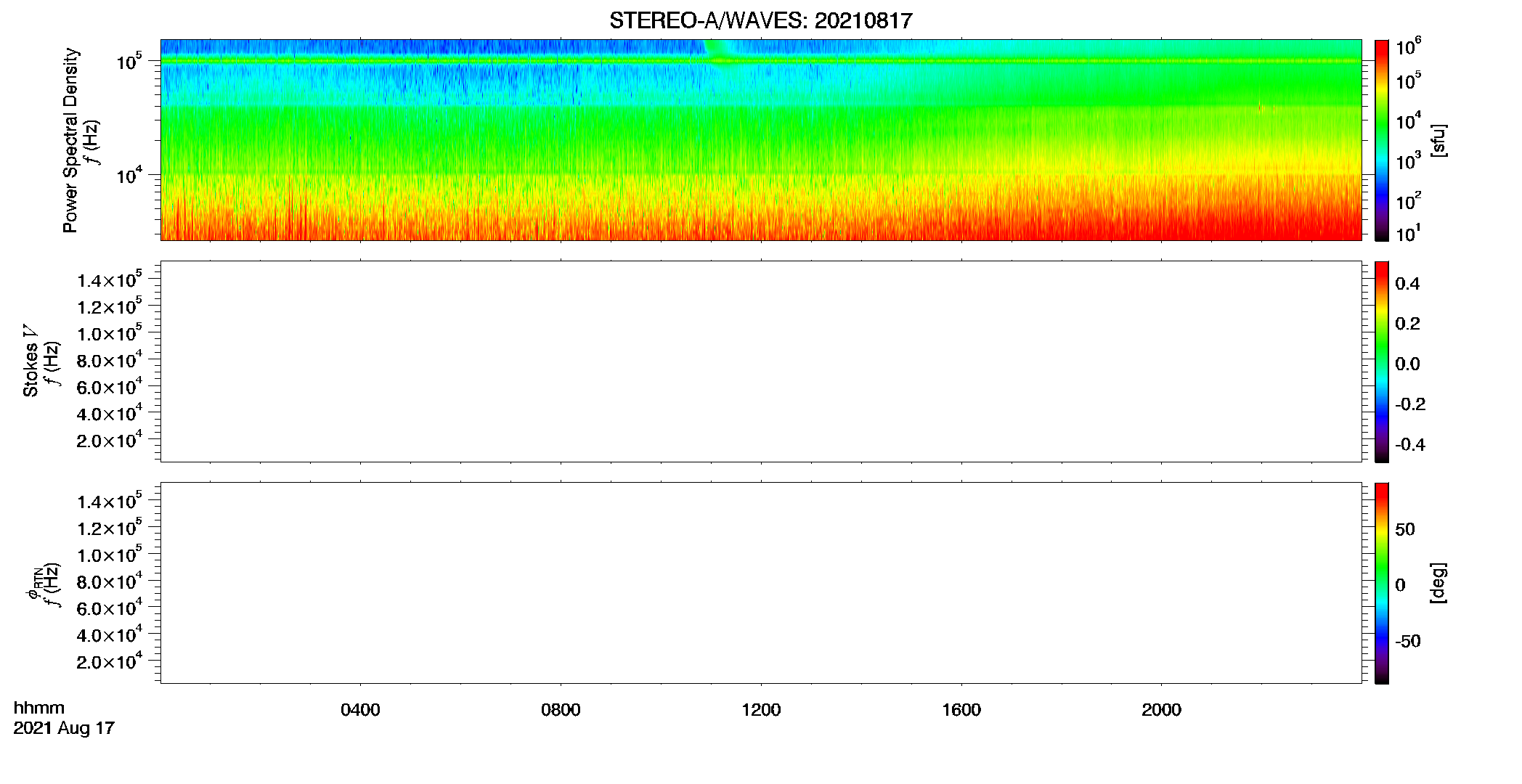Image resolution: width=1522 pixels, height=784 pixels.
Task: Click the hhmm axis label
Action: pyautogui.click(x=39, y=709)
